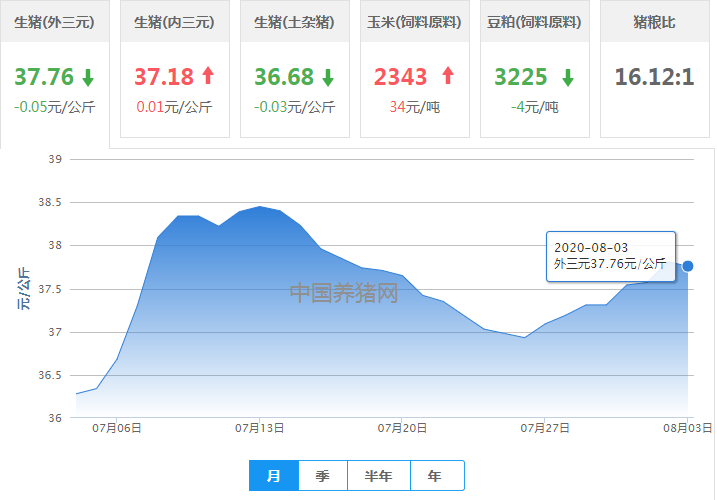
Task: Click the blue data point at 08月03日
Action: tap(687, 266)
